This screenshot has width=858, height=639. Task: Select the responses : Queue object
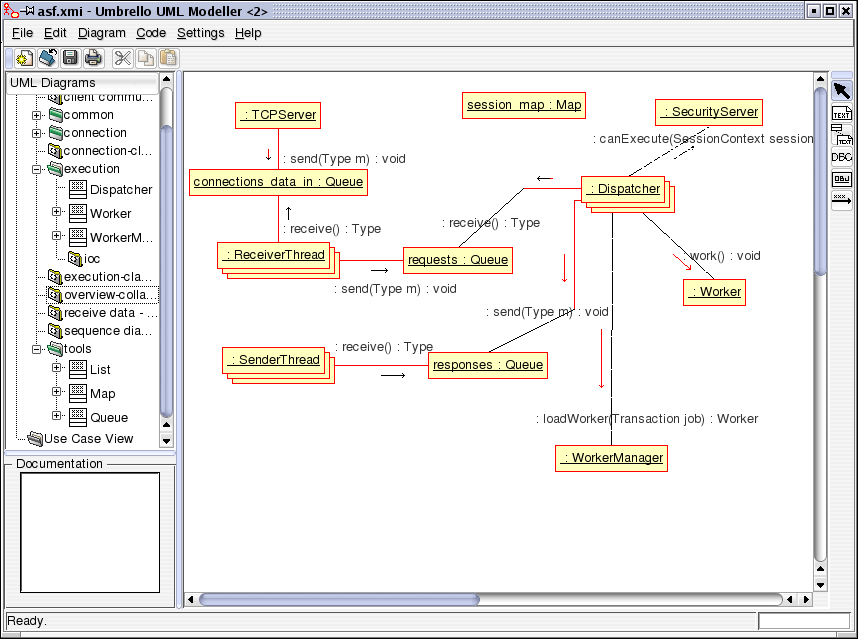488,365
